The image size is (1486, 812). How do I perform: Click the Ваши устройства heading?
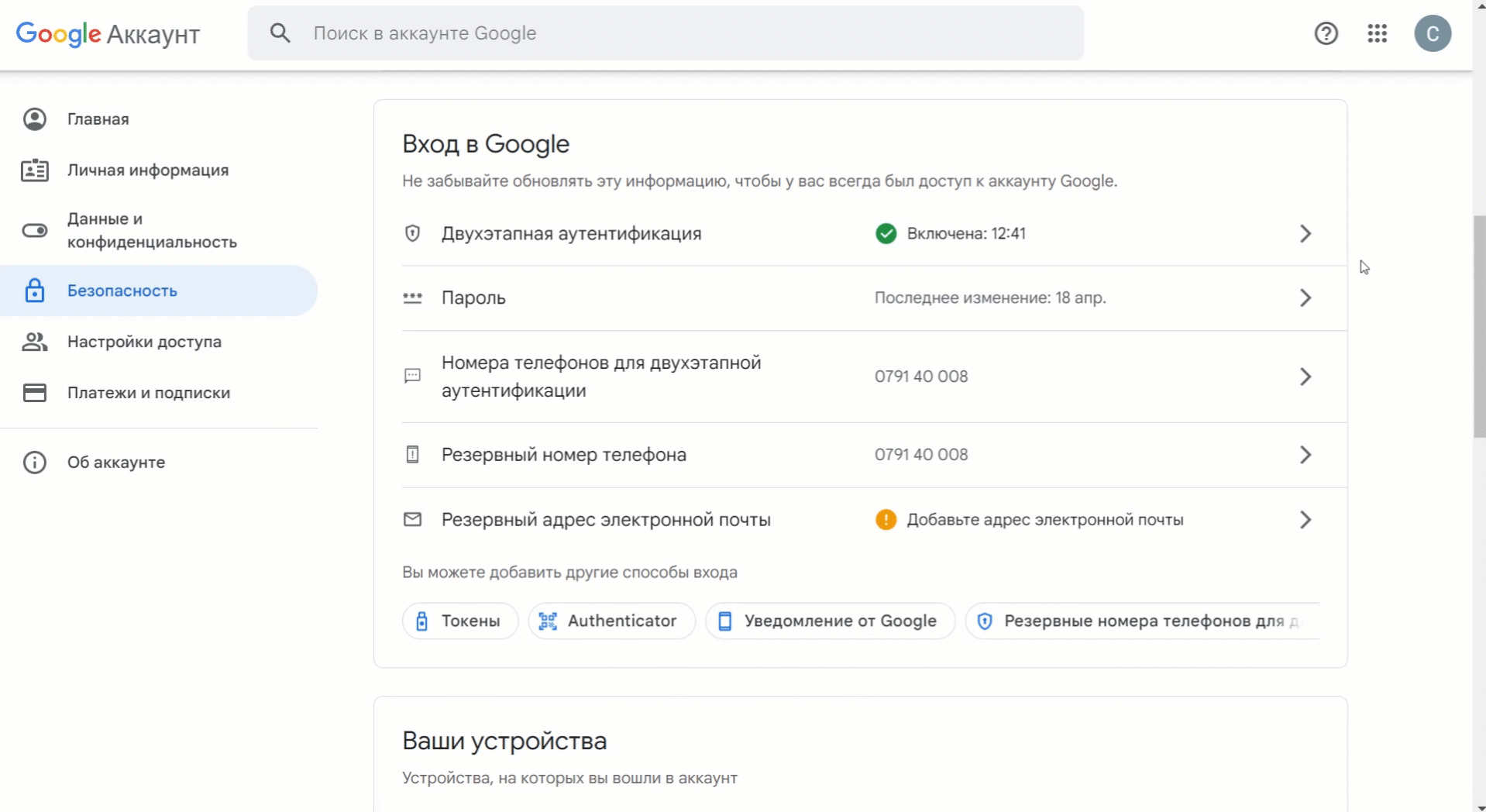click(504, 741)
